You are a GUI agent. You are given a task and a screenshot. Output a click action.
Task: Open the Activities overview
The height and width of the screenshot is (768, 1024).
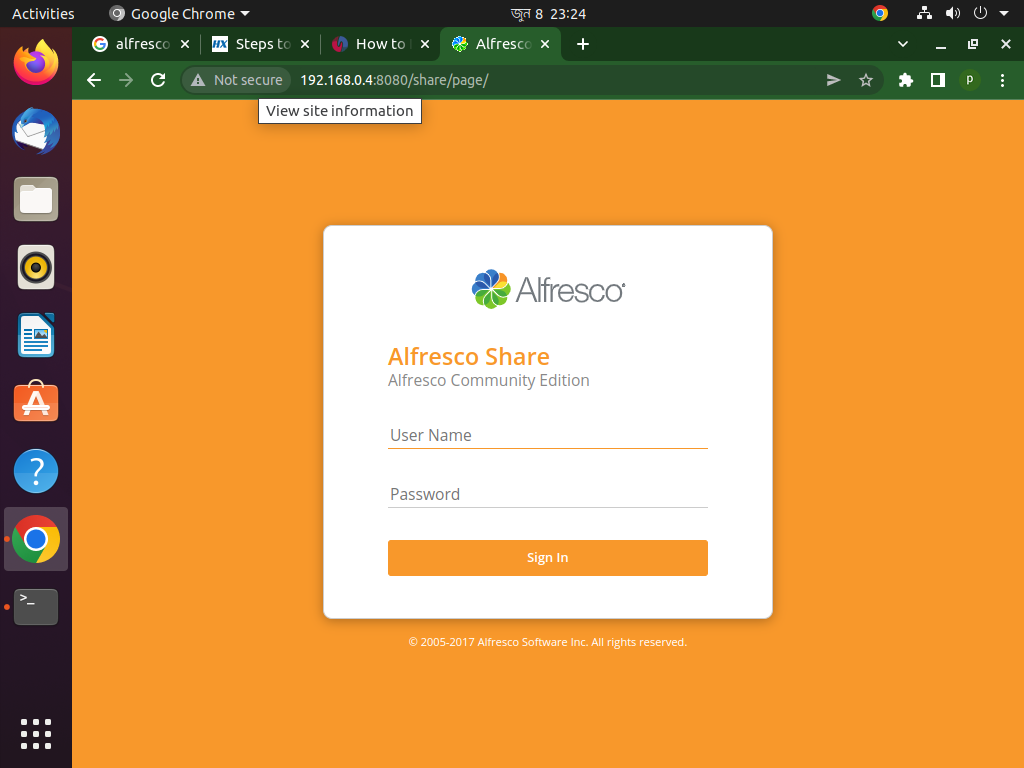(x=43, y=14)
